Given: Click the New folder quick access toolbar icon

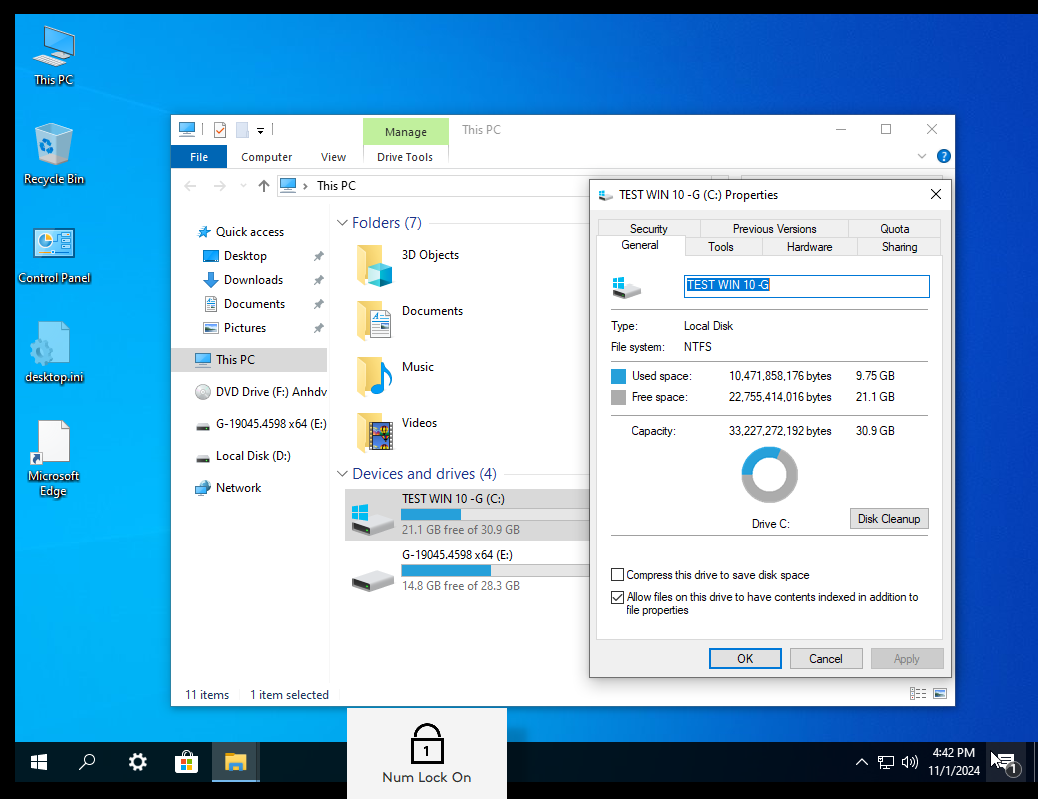Looking at the screenshot, I should pyautogui.click(x=242, y=130).
